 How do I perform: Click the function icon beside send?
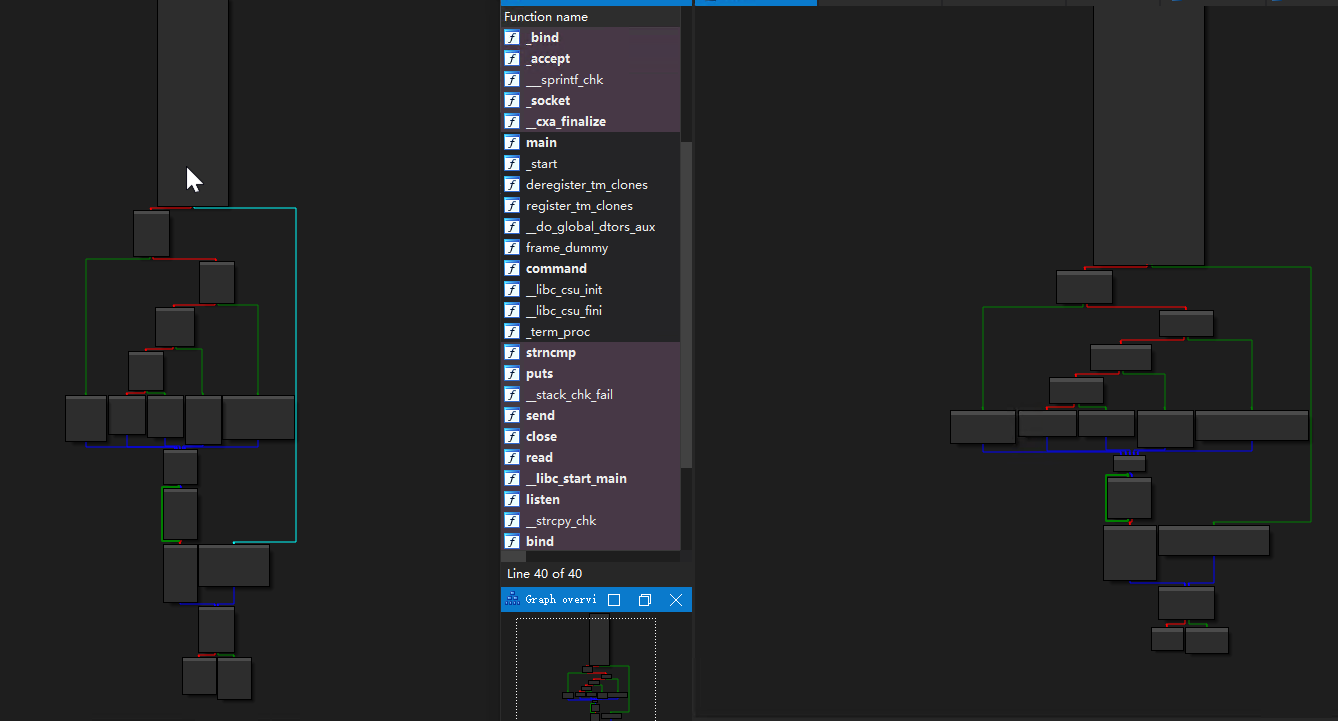512,416
